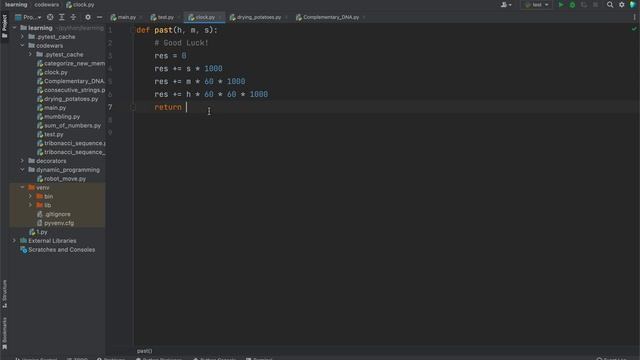Open categorize_new_mem file in project tree
This screenshot has width=640, height=360.
(x=71, y=63)
